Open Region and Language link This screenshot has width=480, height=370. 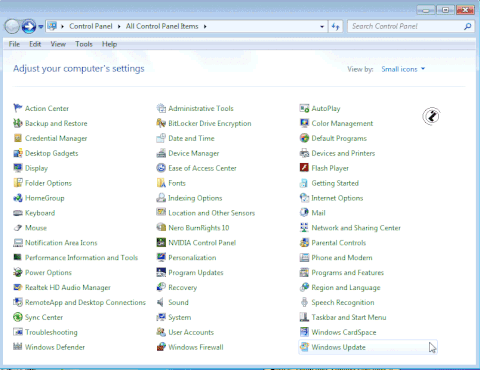pyautogui.click(x=346, y=287)
